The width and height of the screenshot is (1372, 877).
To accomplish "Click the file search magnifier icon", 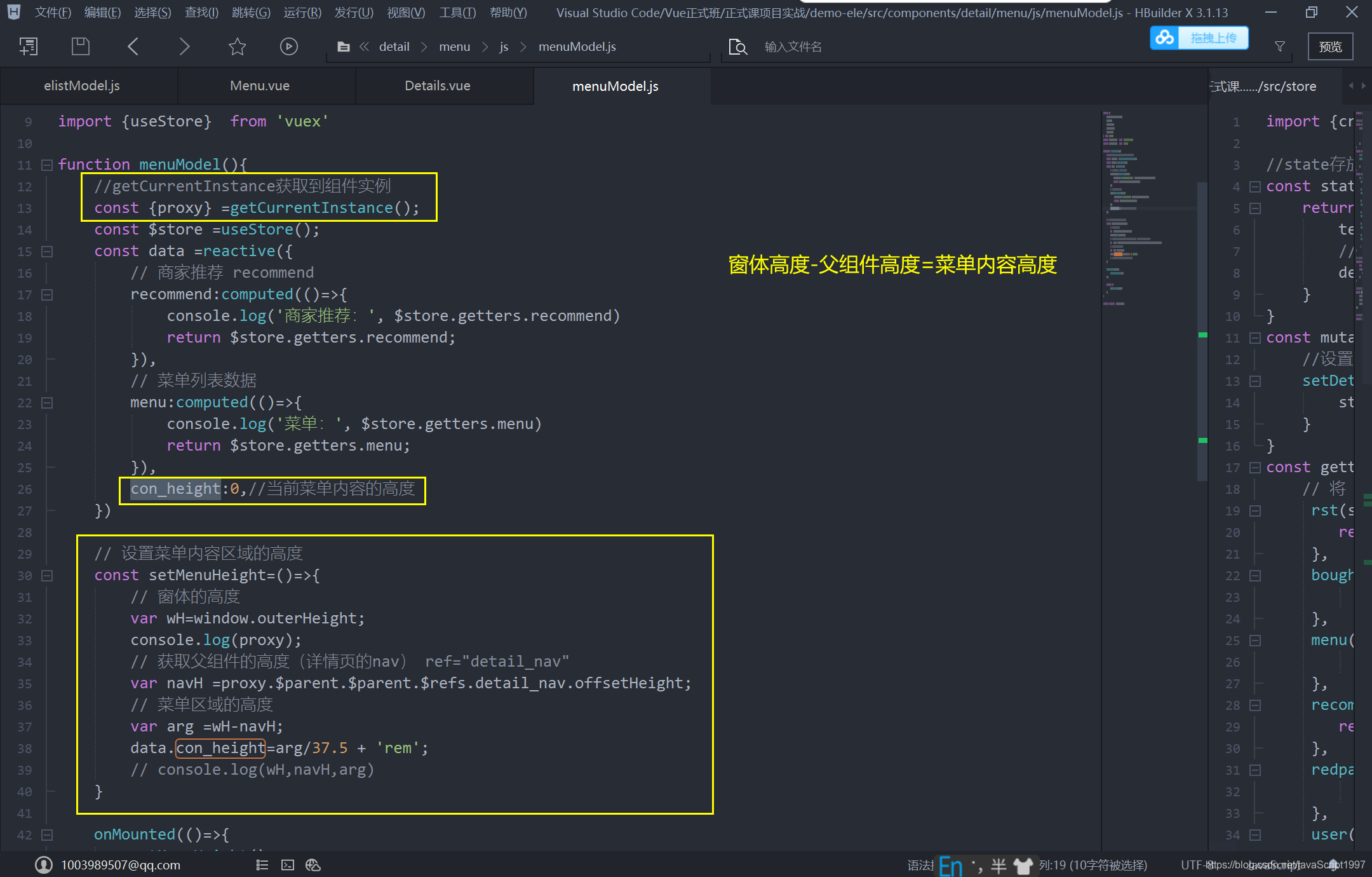I will click(737, 47).
